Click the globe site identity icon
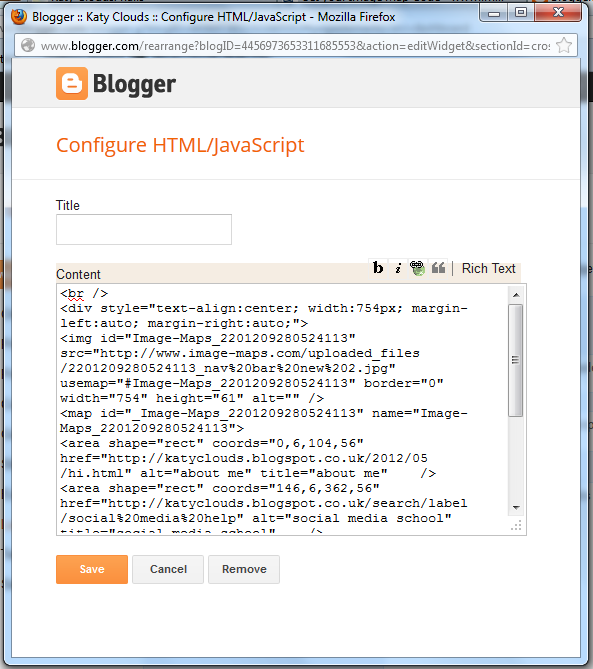Screen dimensions: 593x669 coord(28,45)
